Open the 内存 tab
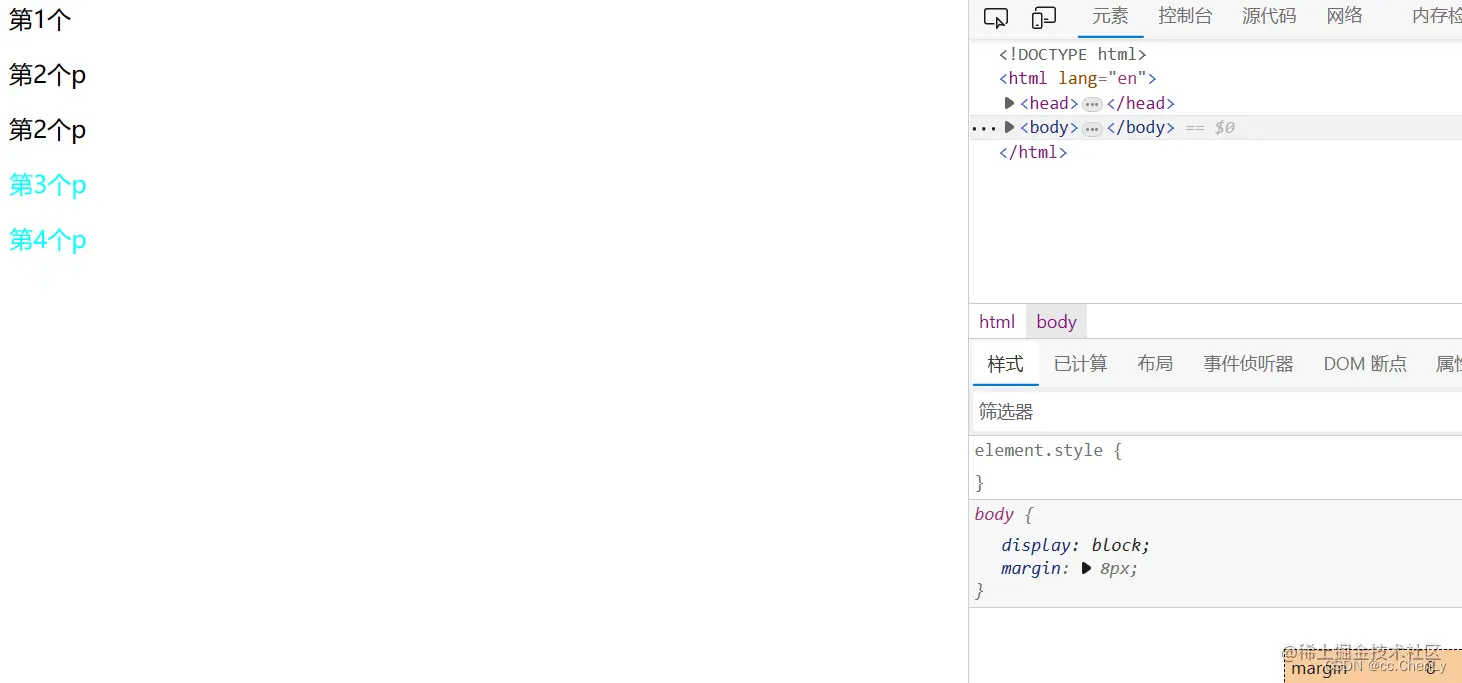The image size is (1462, 683). click(1437, 16)
